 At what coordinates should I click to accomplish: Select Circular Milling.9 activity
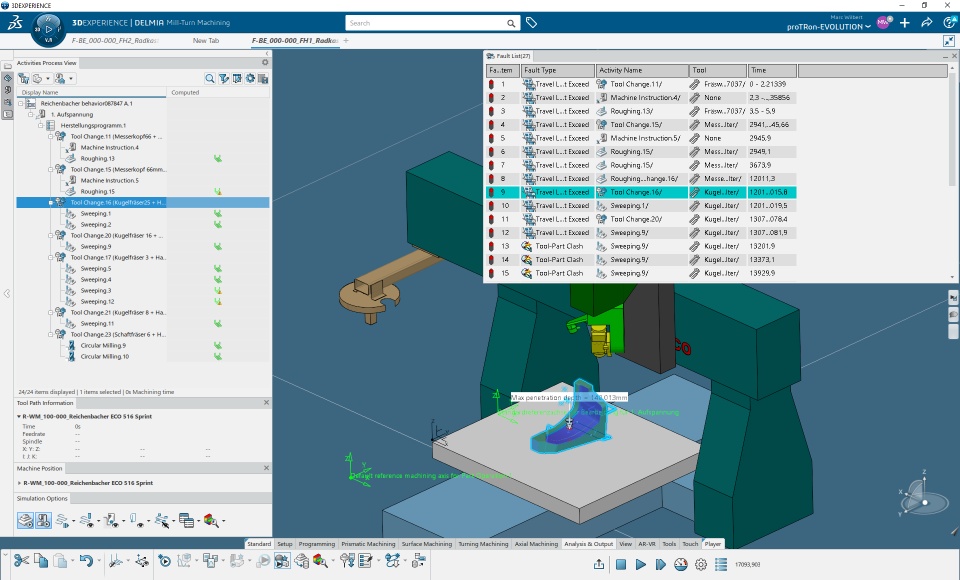click(103, 345)
